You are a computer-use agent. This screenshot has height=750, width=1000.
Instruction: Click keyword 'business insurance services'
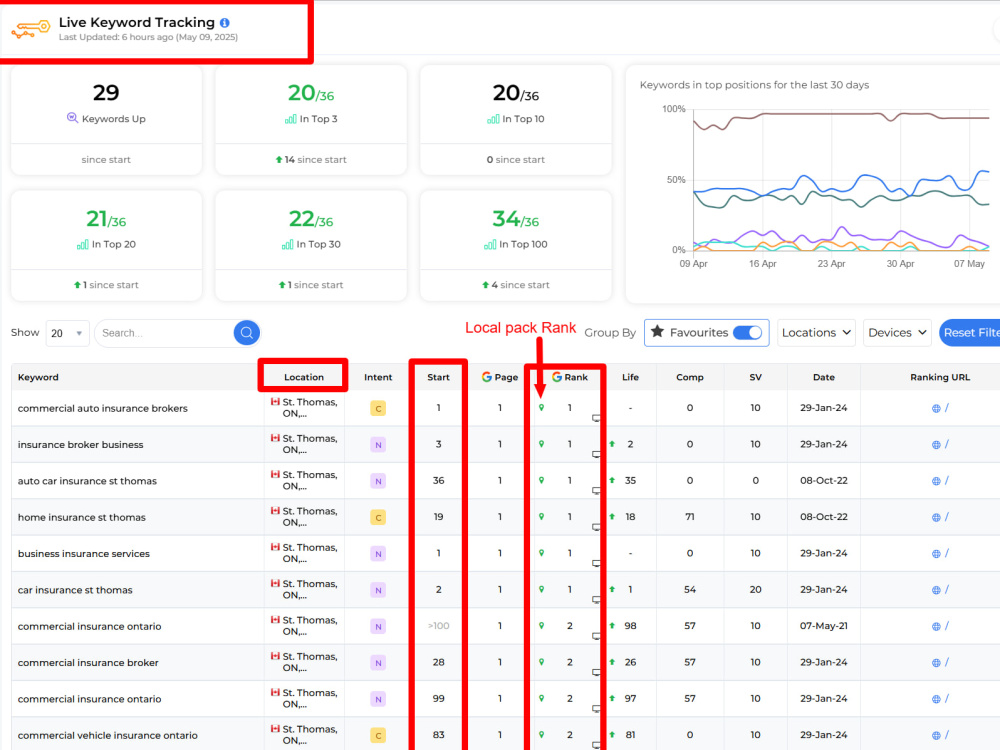pyautogui.click(x=84, y=554)
